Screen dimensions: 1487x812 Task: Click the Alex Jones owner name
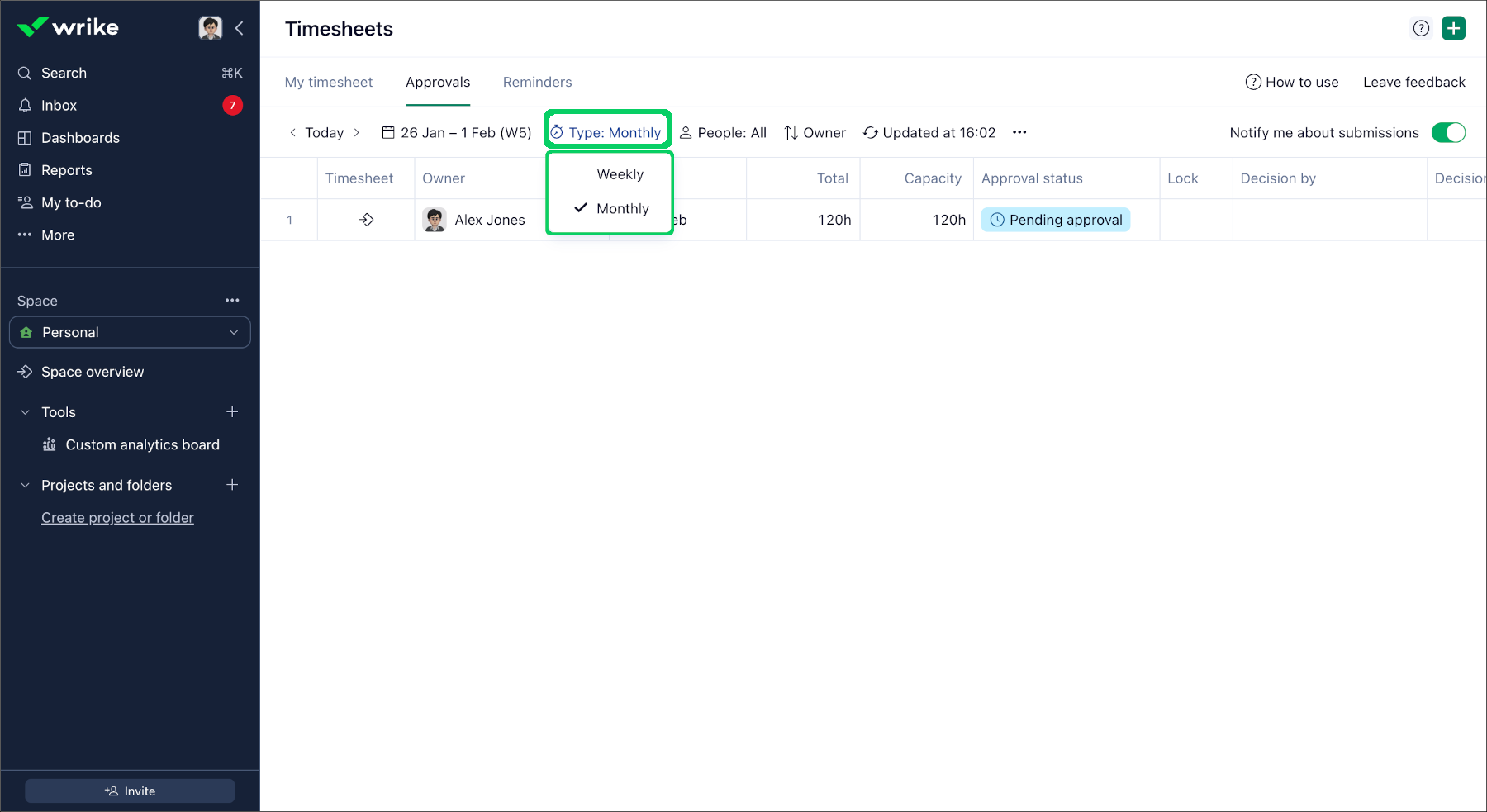pyautogui.click(x=490, y=220)
